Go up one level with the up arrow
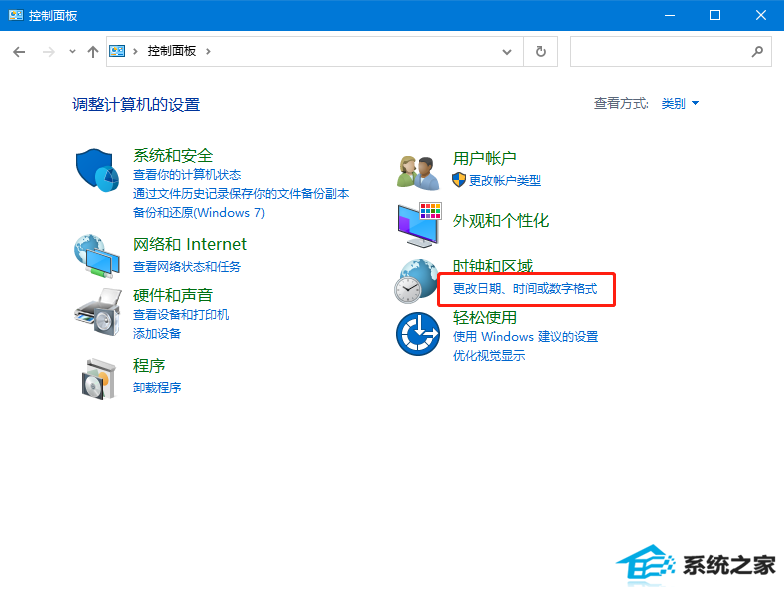This screenshot has width=784, height=592. tap(92, 52)
